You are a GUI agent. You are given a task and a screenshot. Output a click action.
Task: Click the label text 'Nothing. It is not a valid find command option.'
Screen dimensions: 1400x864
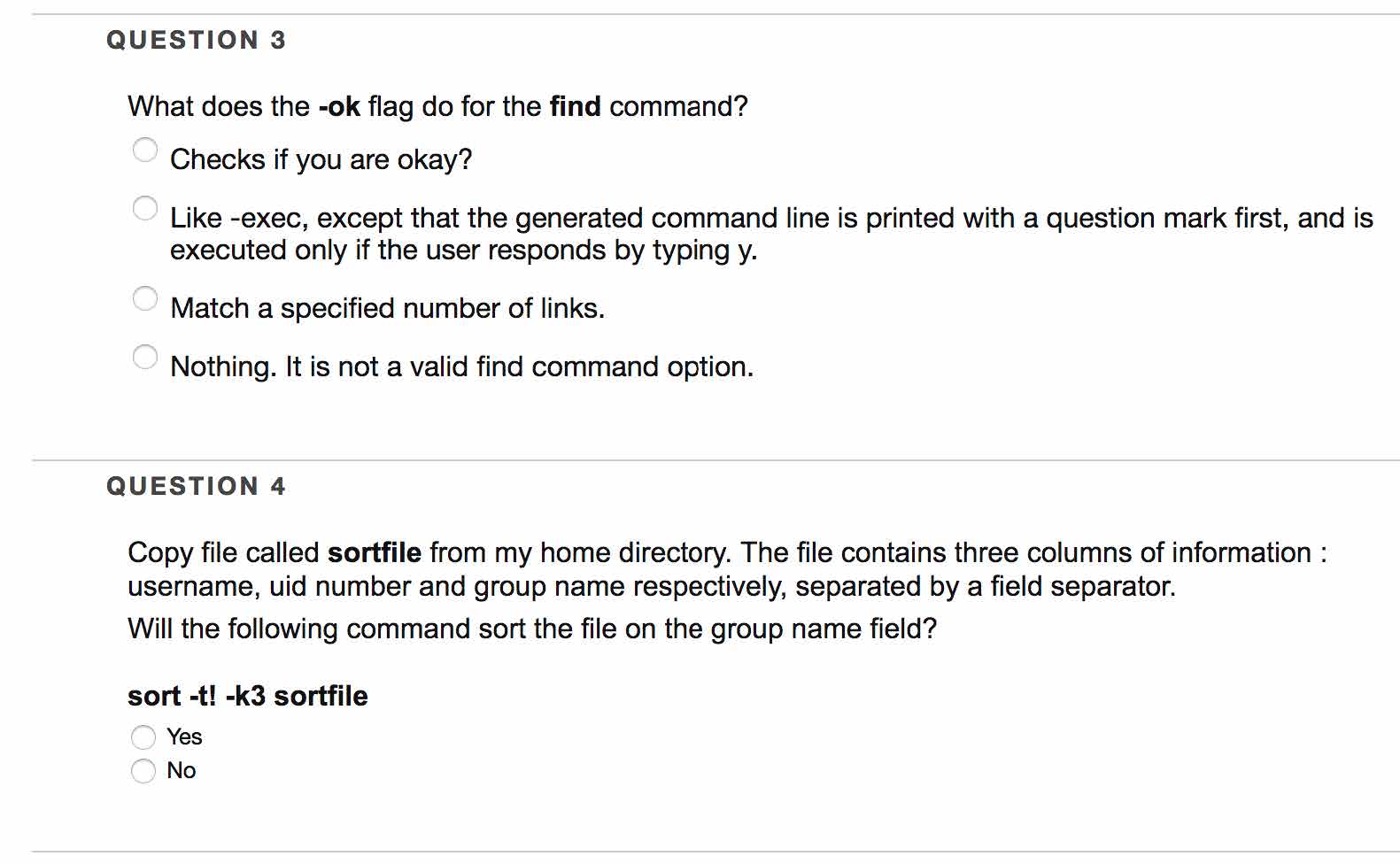[x=461, y=366]
